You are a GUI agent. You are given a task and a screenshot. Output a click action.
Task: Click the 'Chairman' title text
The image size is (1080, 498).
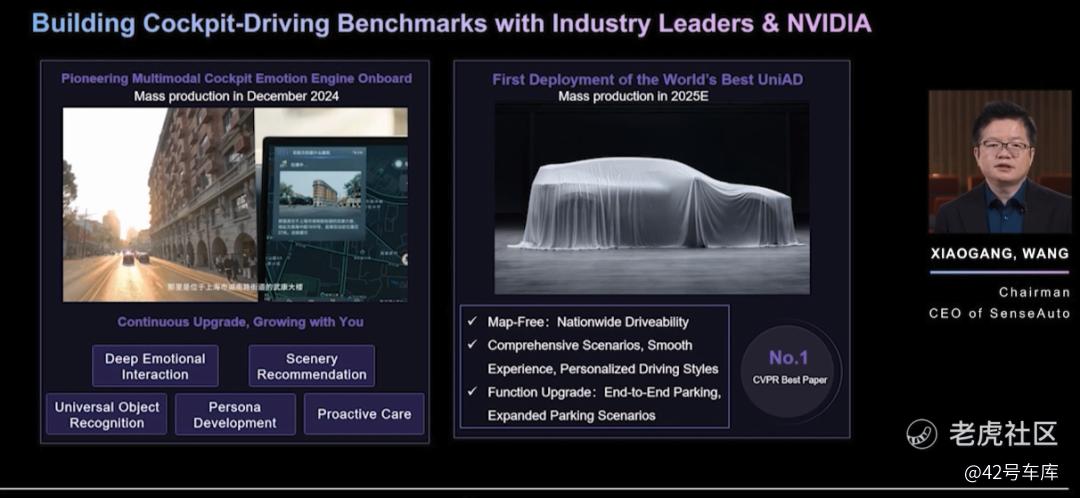(x=1035, y=293)
